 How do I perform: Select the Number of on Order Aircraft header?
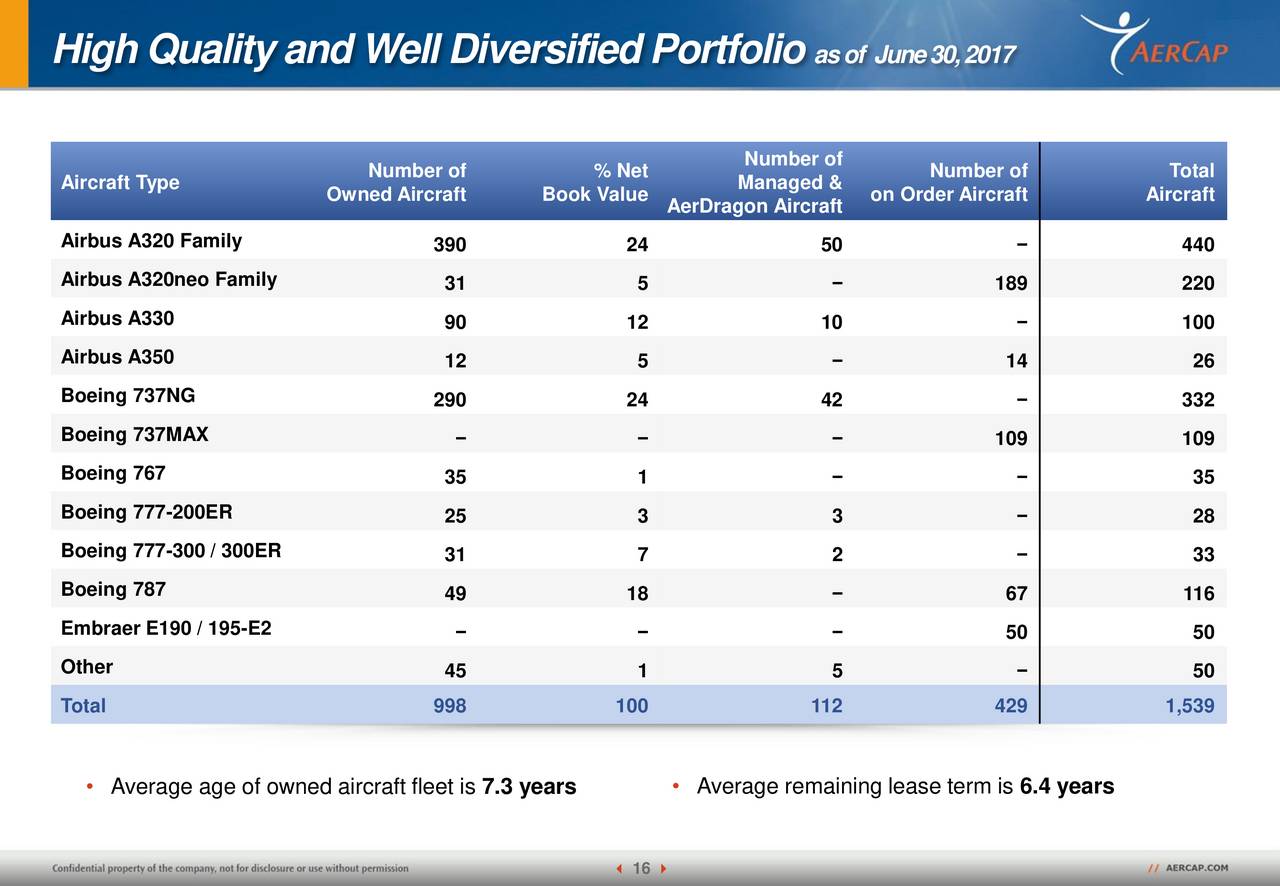click(949, 182)
